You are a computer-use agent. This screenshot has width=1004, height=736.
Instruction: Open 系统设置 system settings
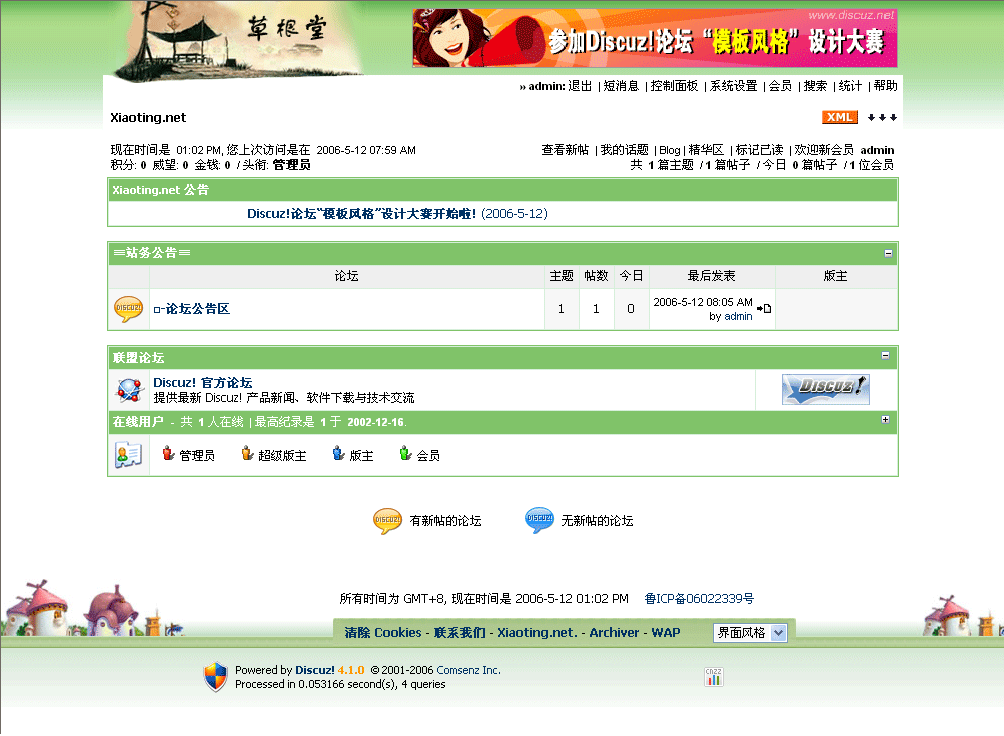pos(733,86)
